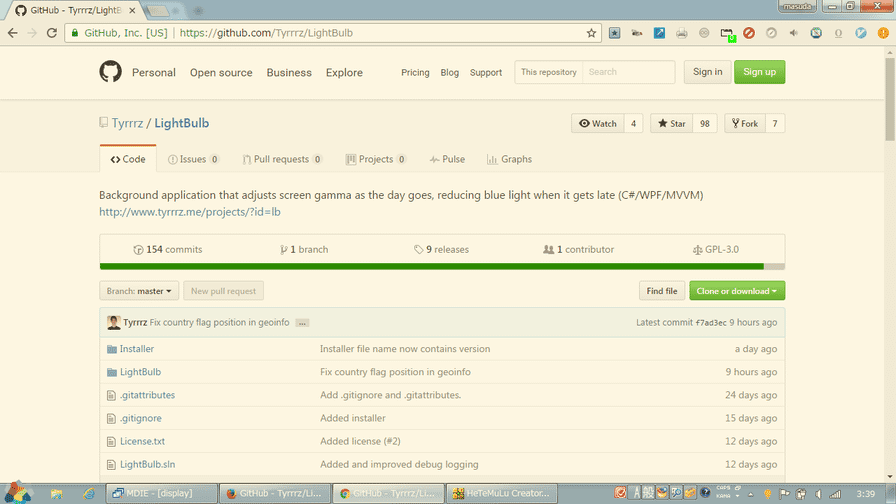This screenshot has height=504, width=896.
Task: Click the taskbar volume speaker icon
Action: tap(819, 494)
